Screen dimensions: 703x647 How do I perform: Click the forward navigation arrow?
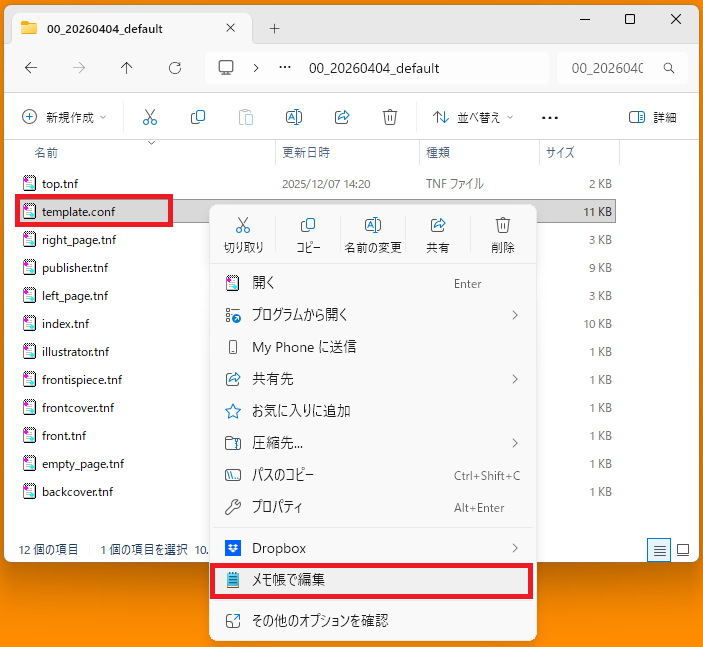pos(79,68)
